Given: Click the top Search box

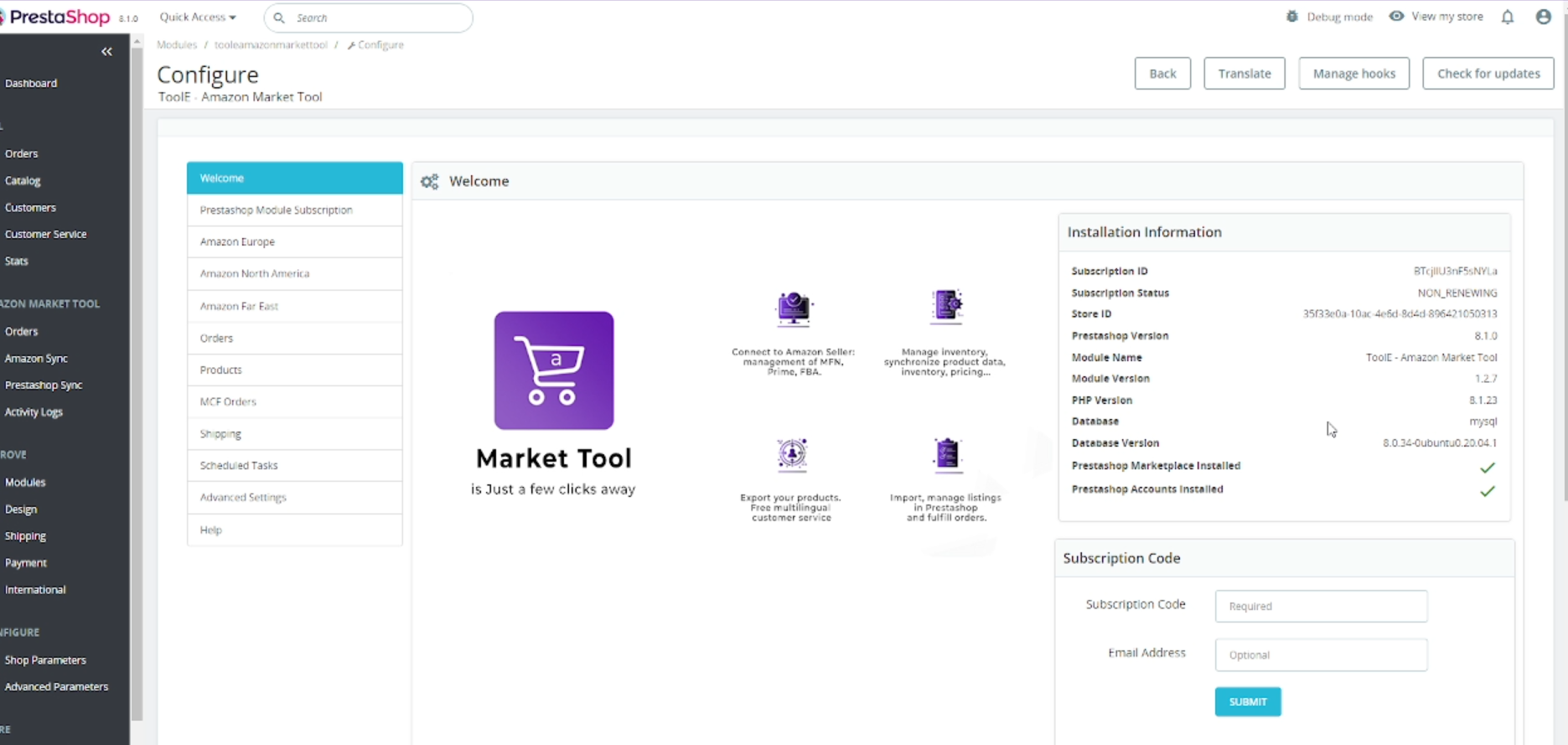Looking at the screenshot, I should [369, 18].
